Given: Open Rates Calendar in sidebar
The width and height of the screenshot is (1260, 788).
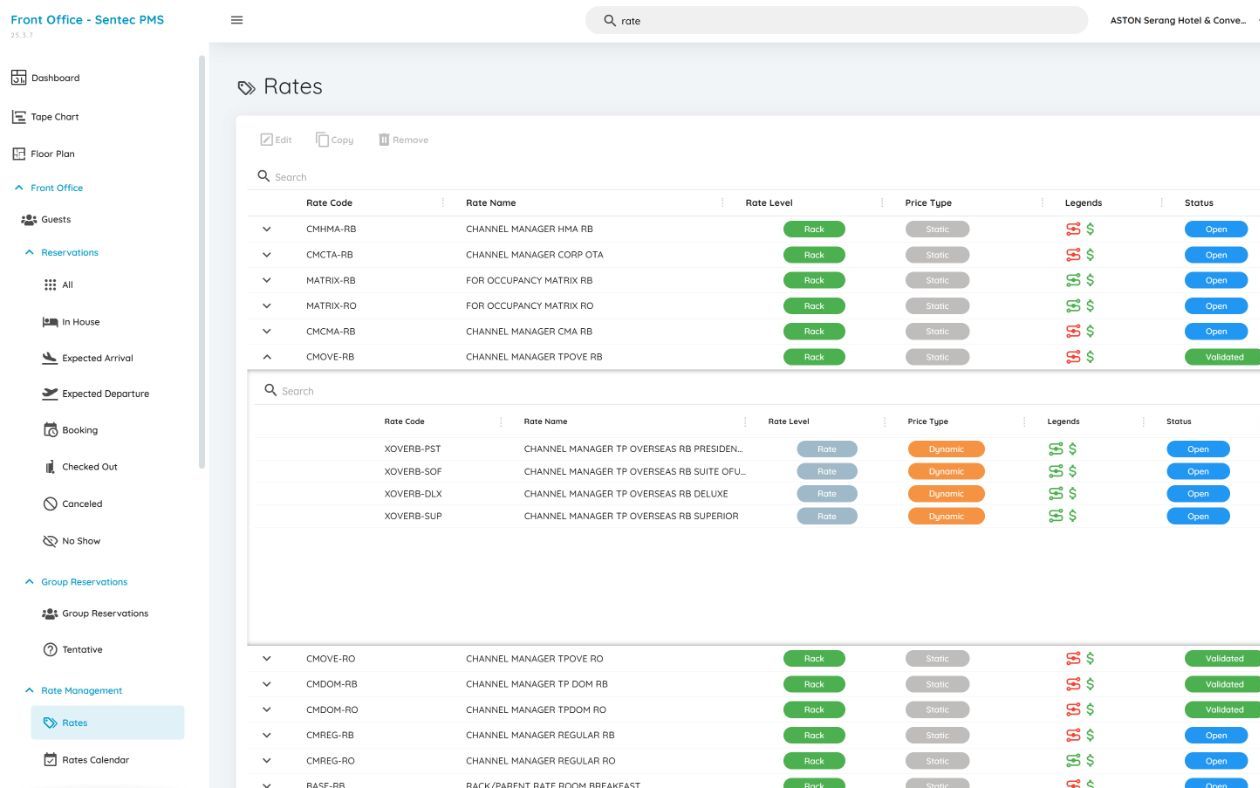Looking at the screenshot, I should 95,760.
